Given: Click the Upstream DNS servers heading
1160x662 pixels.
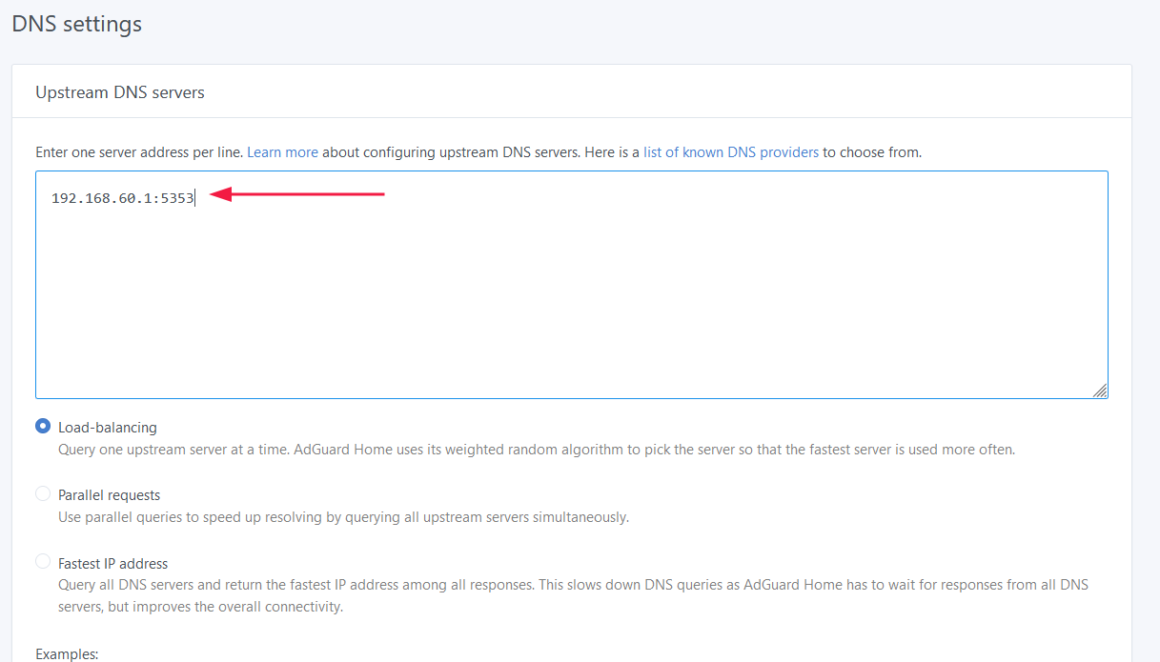Looking at the screenshot, I should pyautogui.click(x=120, y=92).
